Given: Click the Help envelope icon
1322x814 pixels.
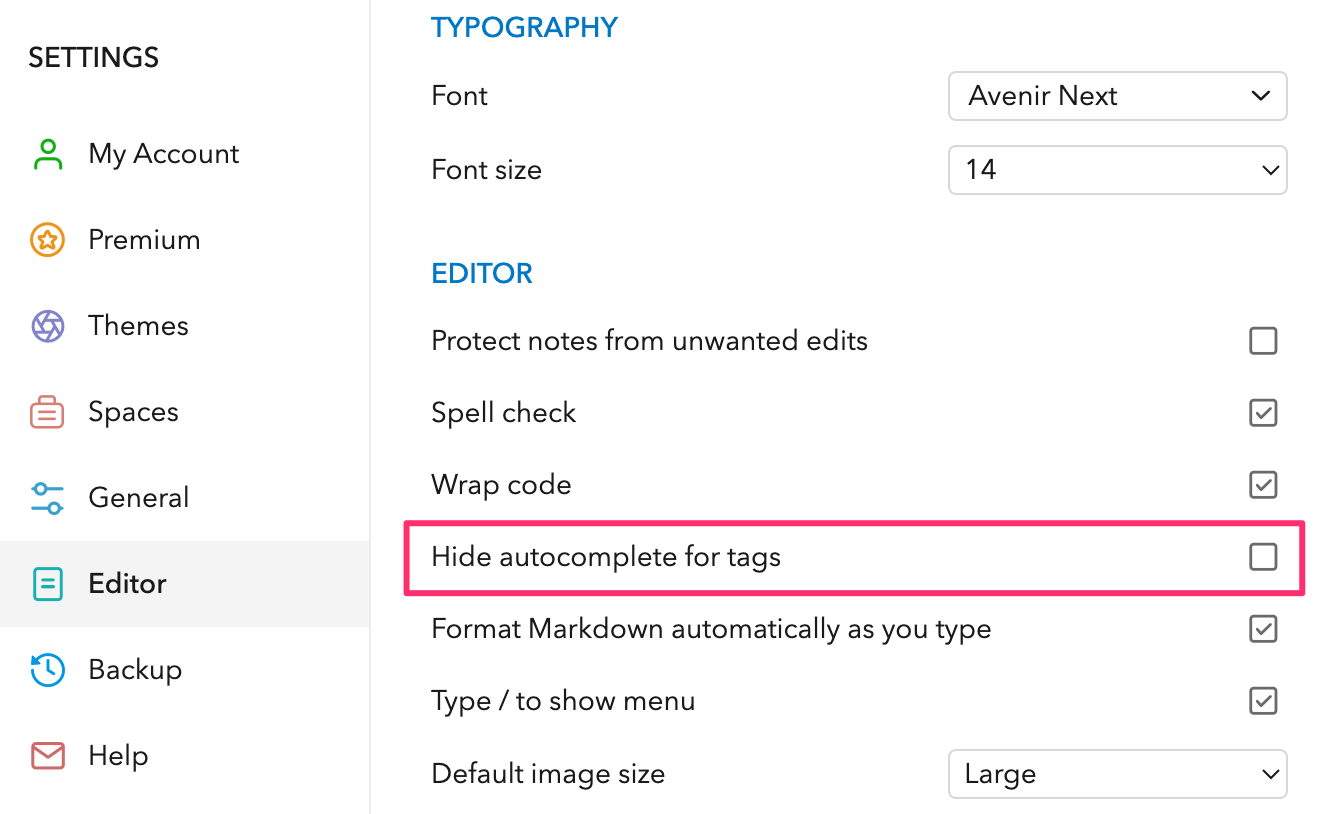Looking at the screenshot, I should [47, 756].
